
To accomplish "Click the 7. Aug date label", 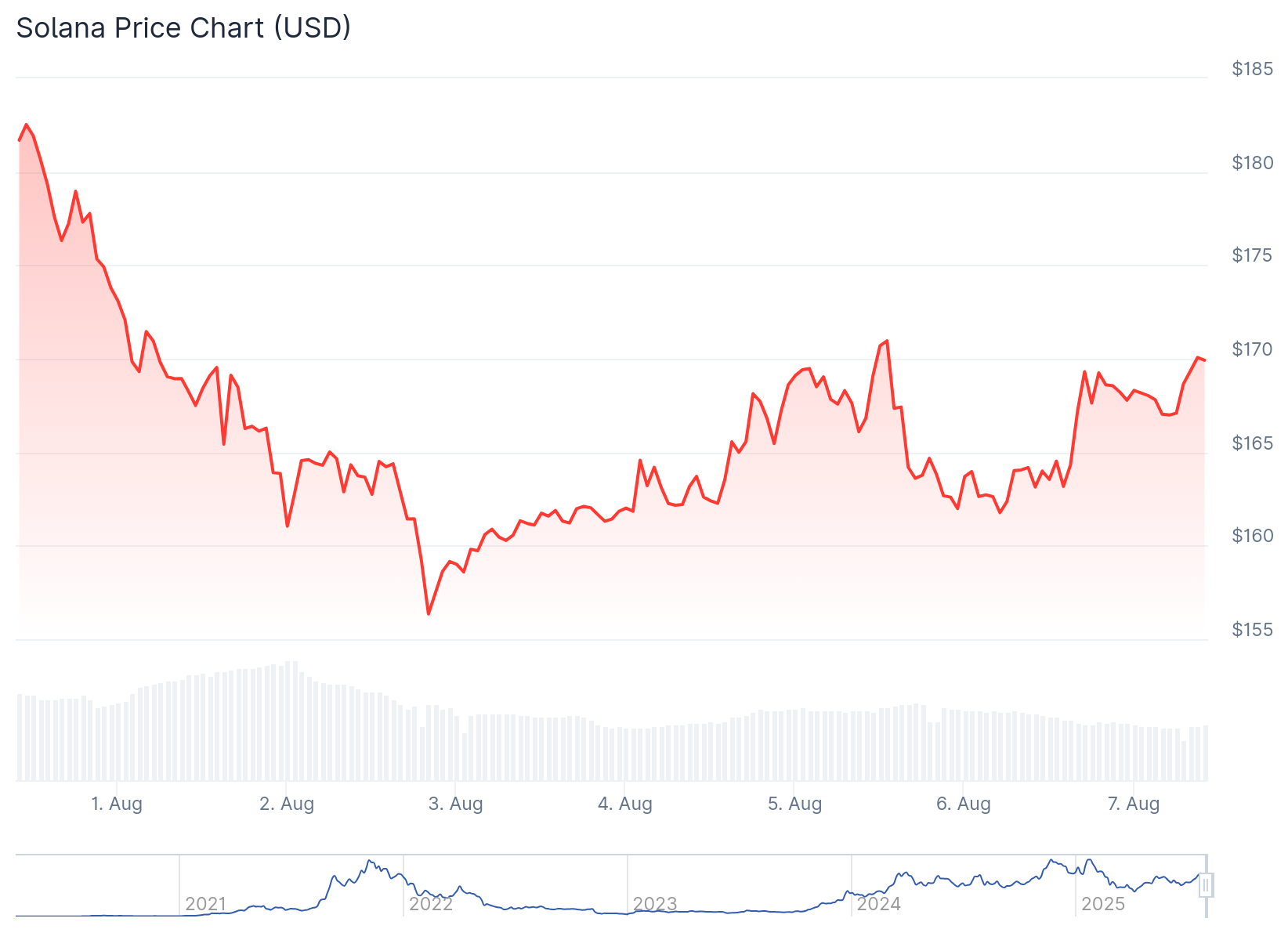I will point(1134,804).
